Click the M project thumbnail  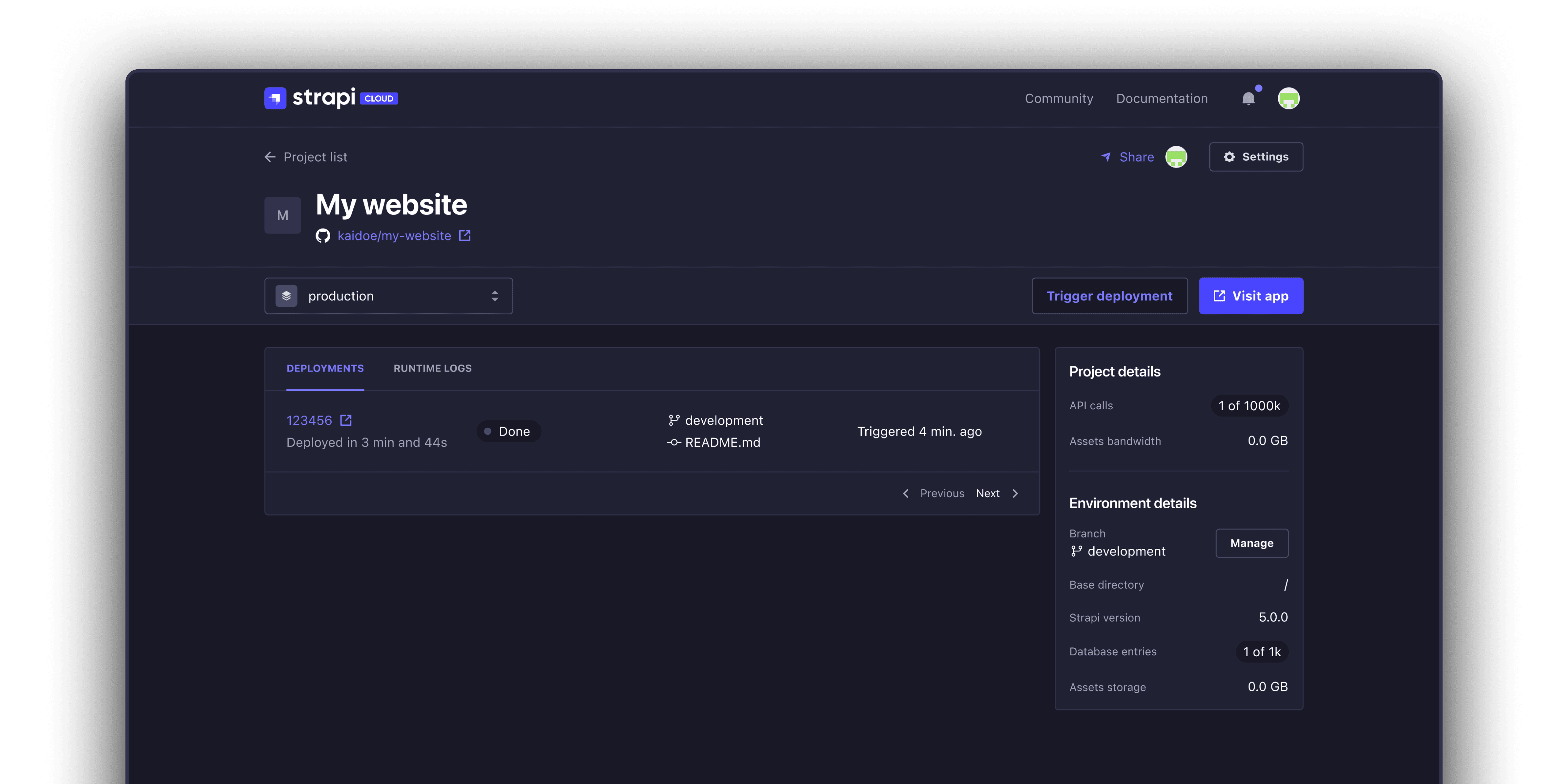283,215
